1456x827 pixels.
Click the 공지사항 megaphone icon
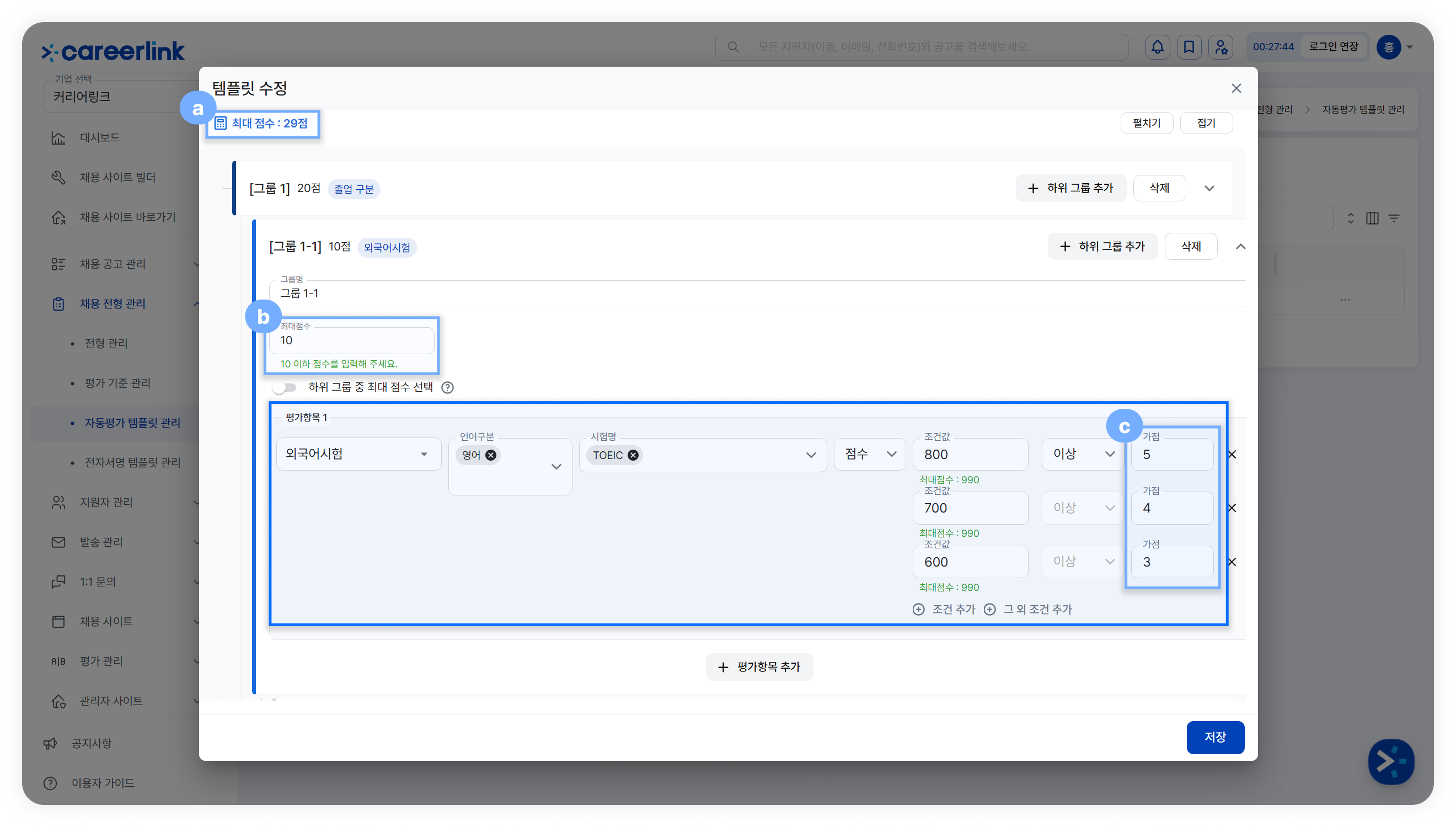click(x=51, y=744)
